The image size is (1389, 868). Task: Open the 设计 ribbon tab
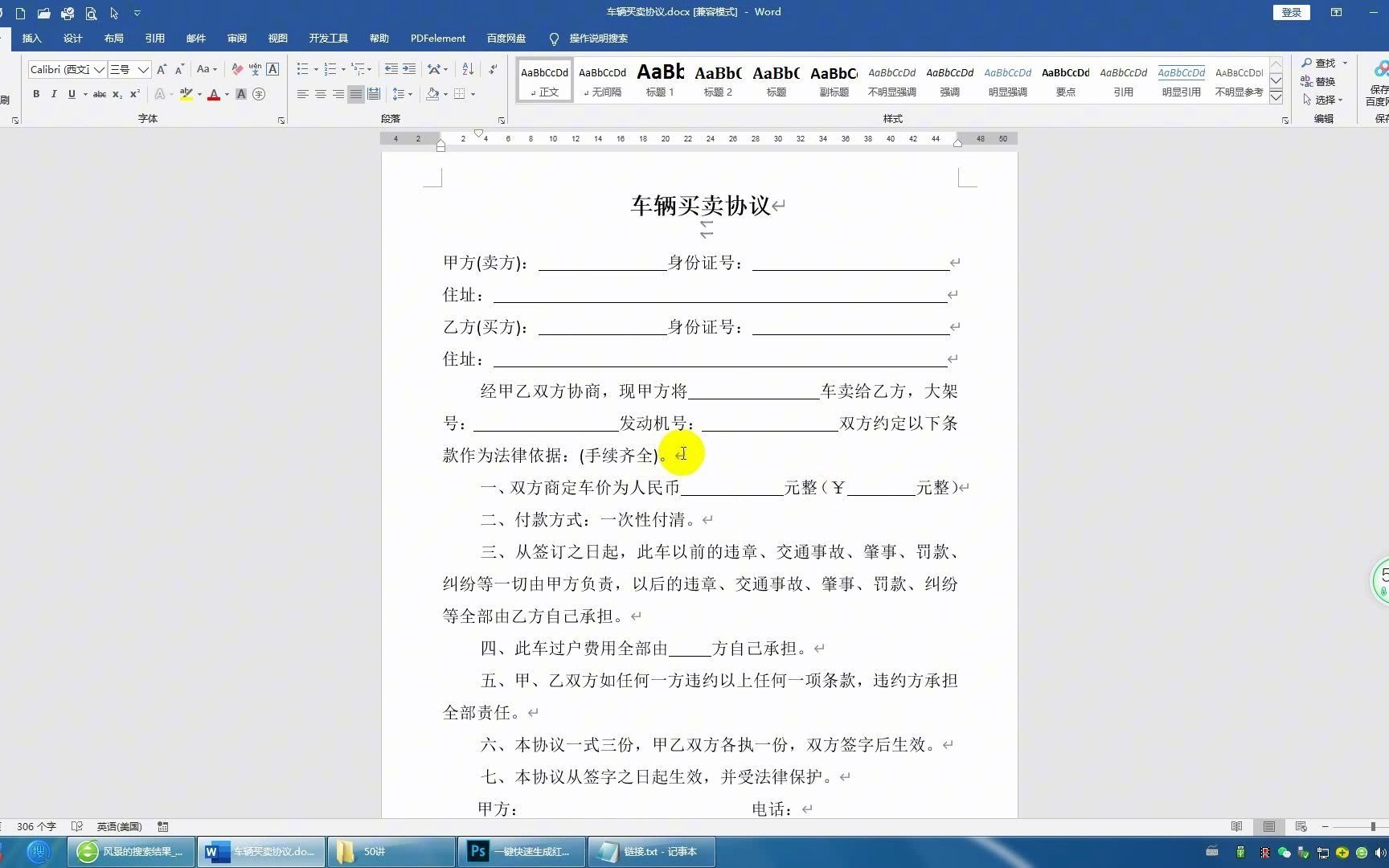(x=73, y=38)
